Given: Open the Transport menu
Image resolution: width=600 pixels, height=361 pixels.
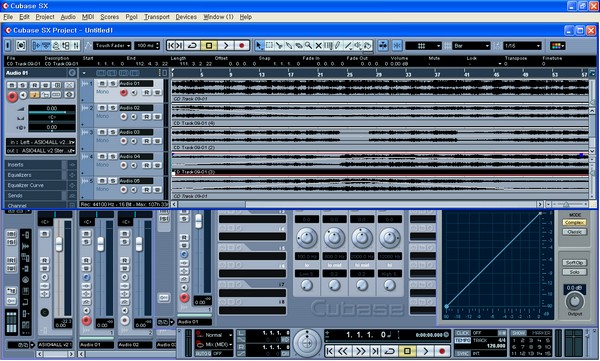Looking at the screenshot, I should (157, 17).
